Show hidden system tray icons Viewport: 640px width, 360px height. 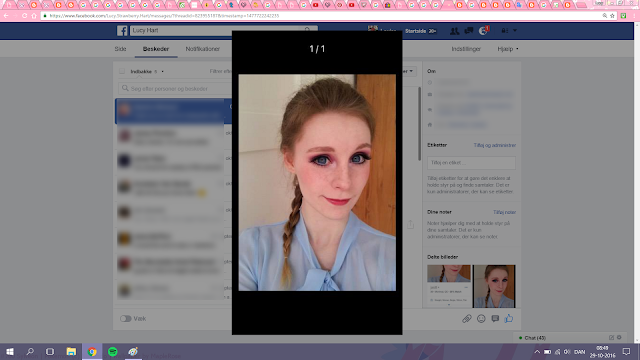point(537,352)
